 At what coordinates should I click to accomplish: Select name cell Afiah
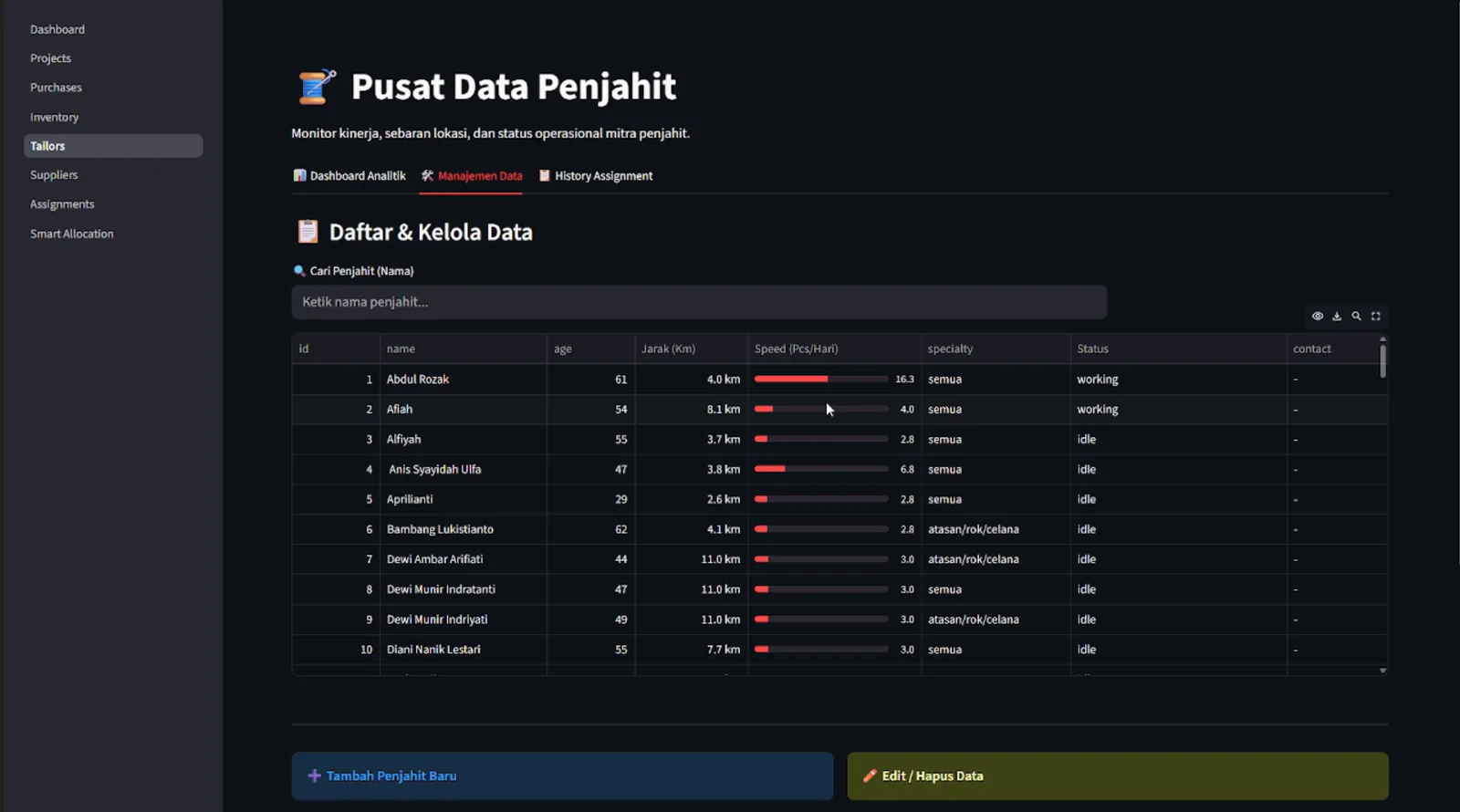point(464,409)
